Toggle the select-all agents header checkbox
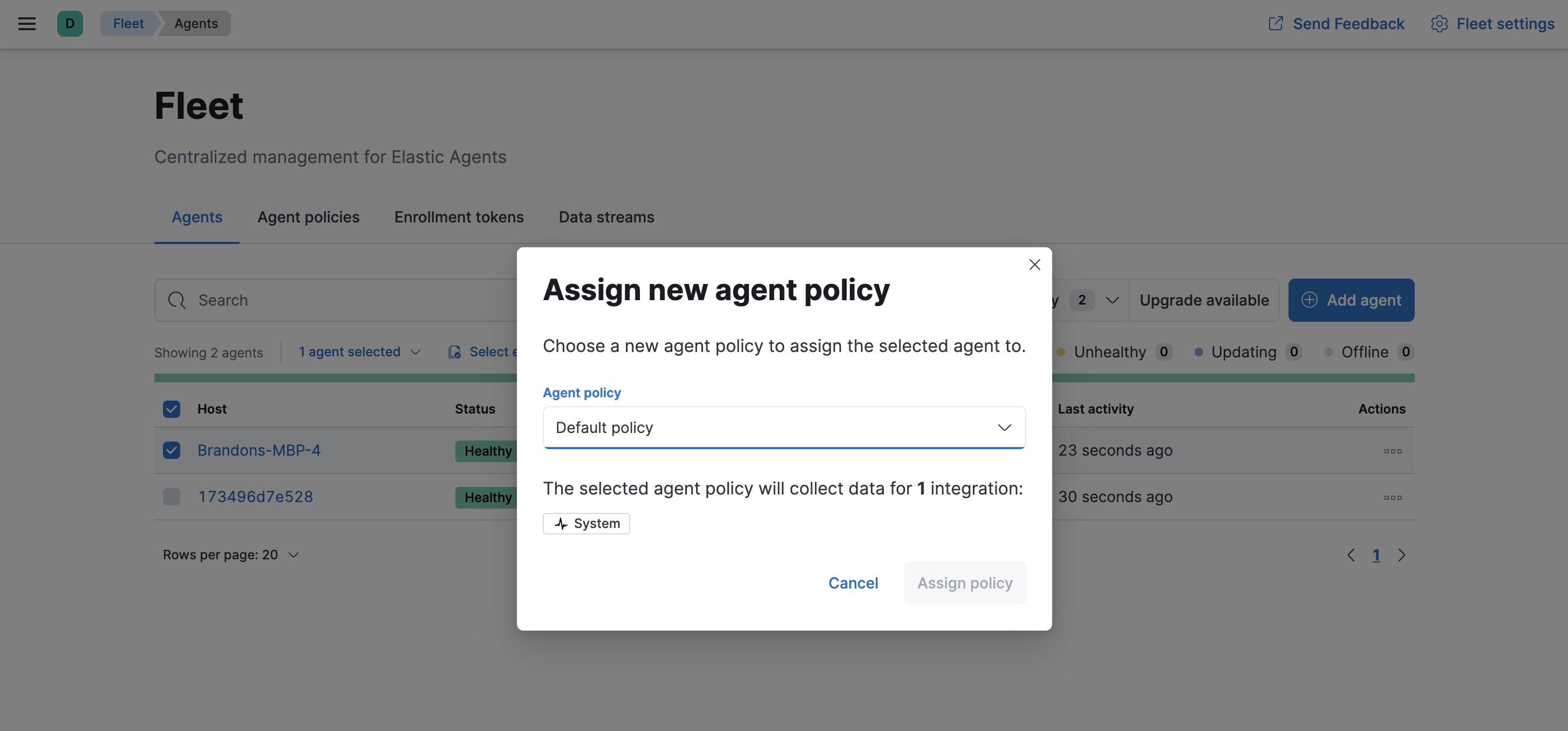Screen dimensions: 1568x731 tap(171, 409)
